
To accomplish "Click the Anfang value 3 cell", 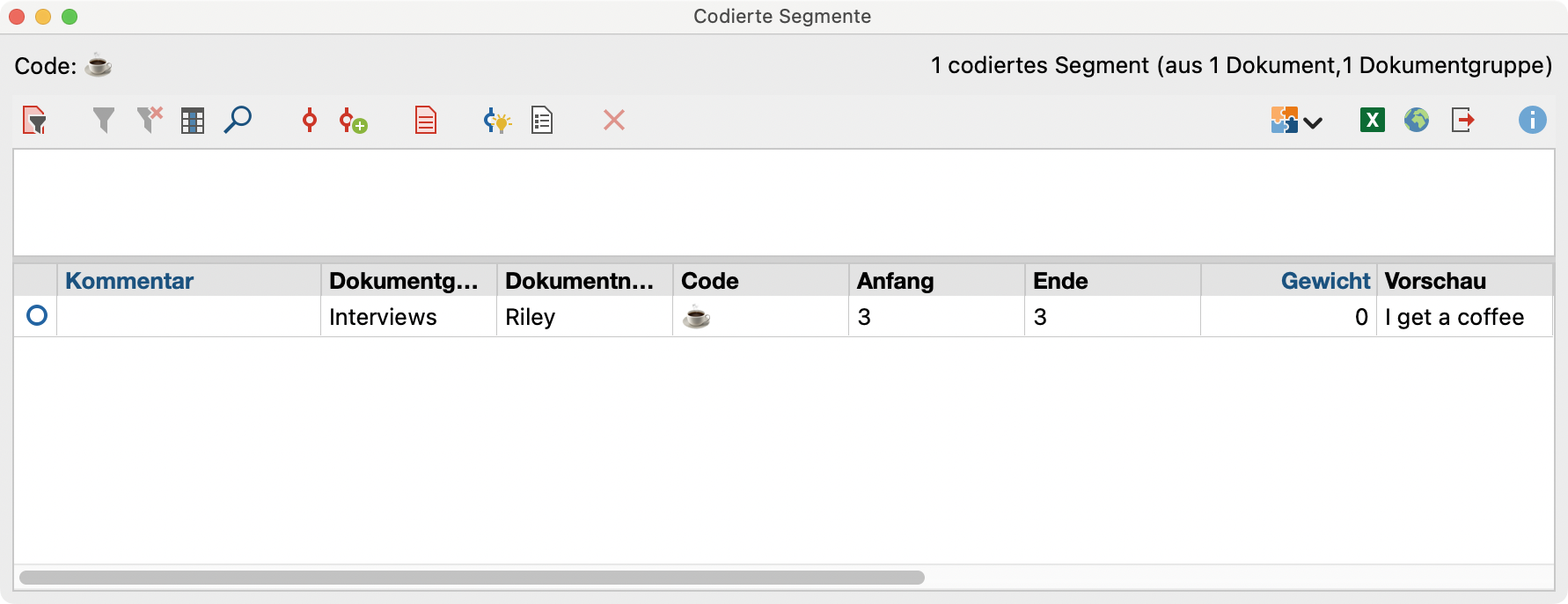I will tap(937, 317).
